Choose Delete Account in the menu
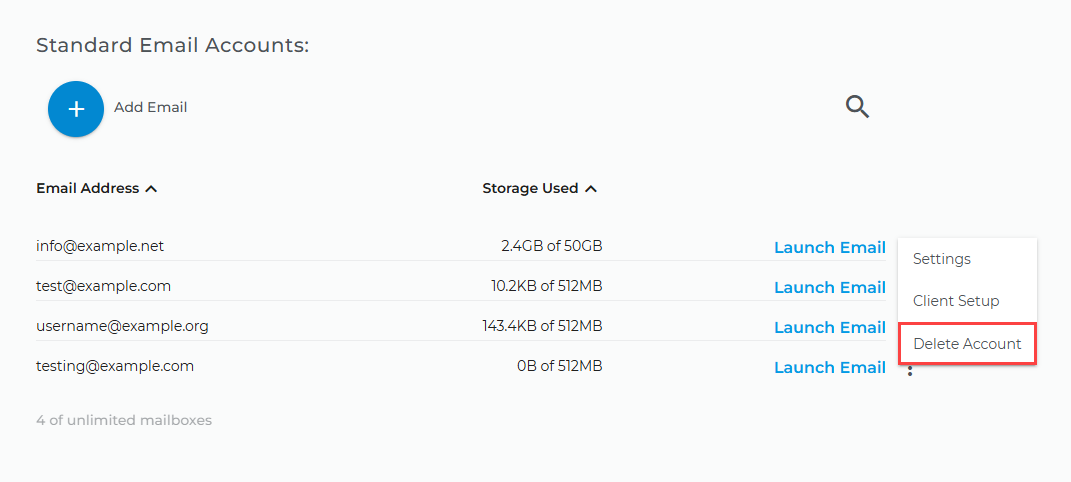Viewport: 1071px width, 482px height. 967,343
